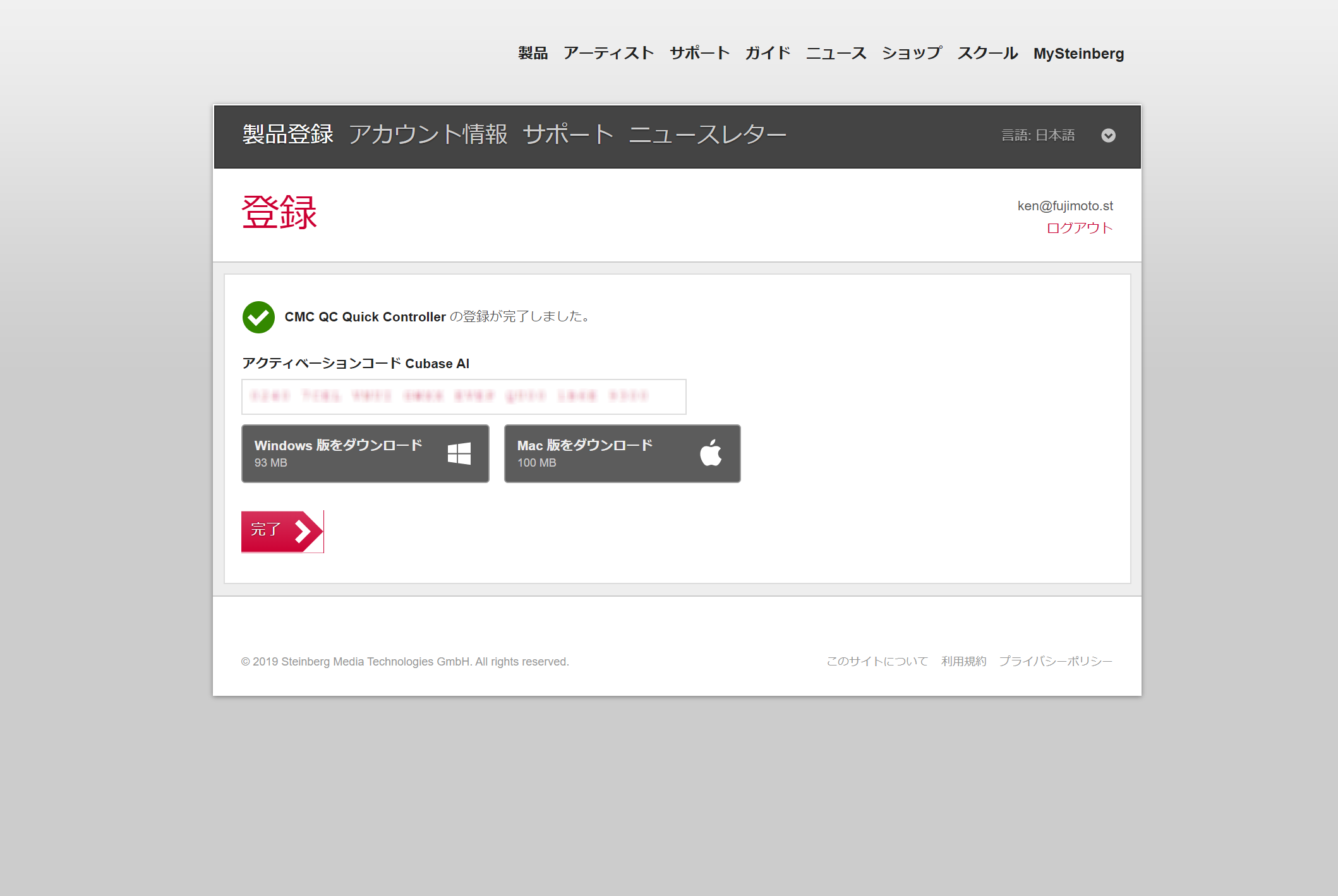The width and height of the screenshot is (1338, 896).
Task: Download the Mac version (100 MB)
Action: point(622,453)
